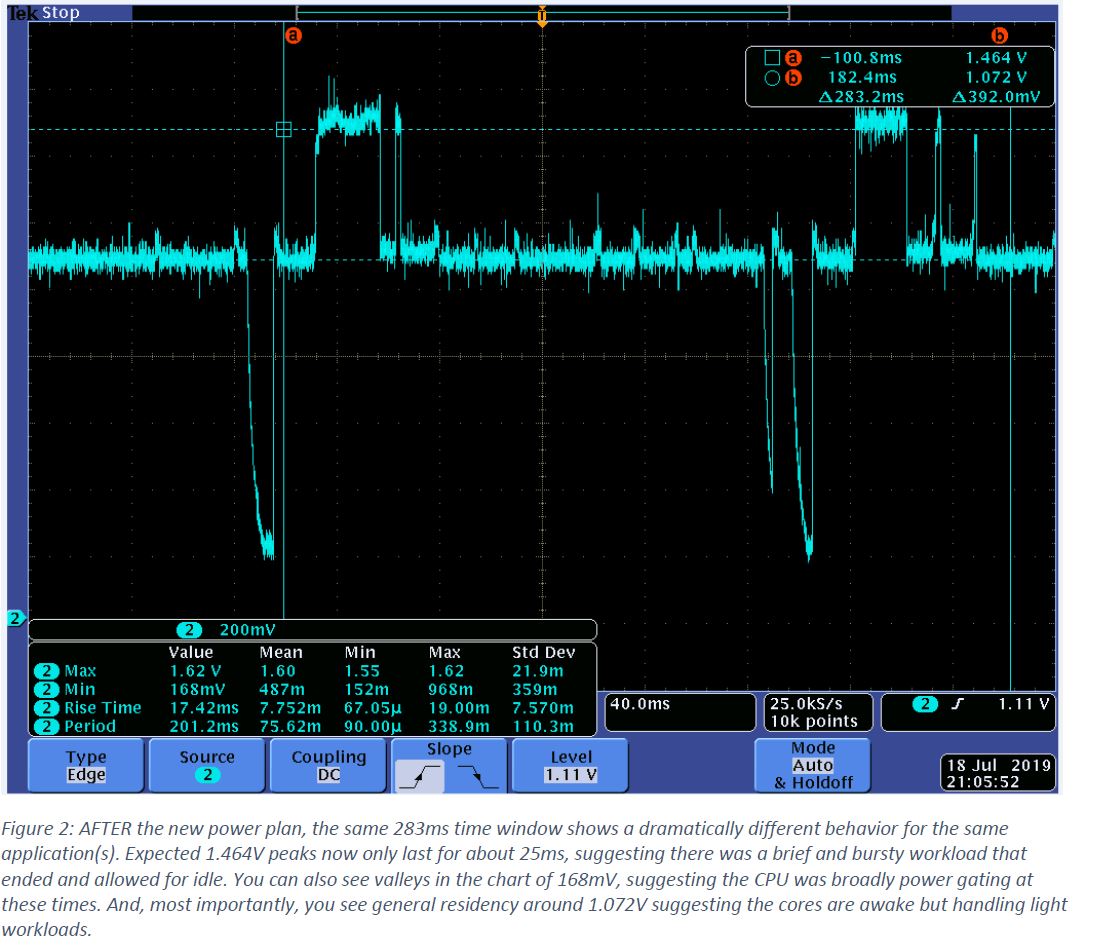Open the trigger Type Edge menu button
1107x948 pixels.
tap(86, 765)
